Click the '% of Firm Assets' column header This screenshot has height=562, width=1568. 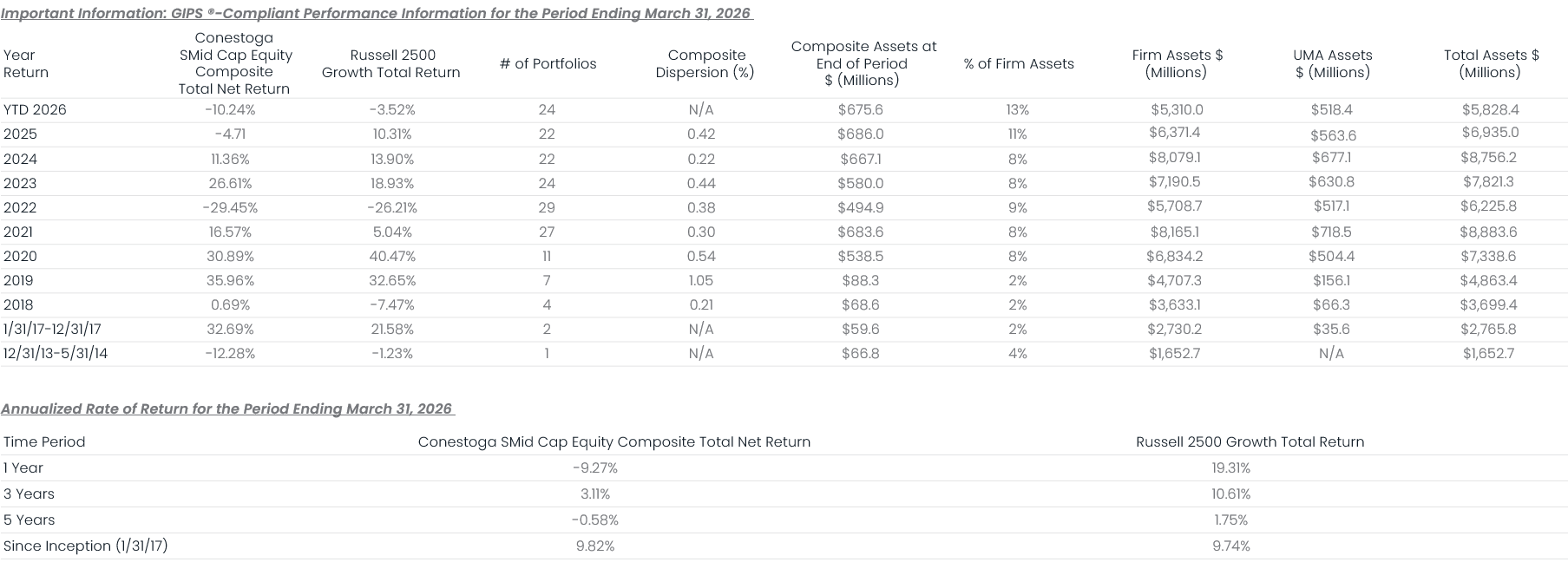[1018, 63]
